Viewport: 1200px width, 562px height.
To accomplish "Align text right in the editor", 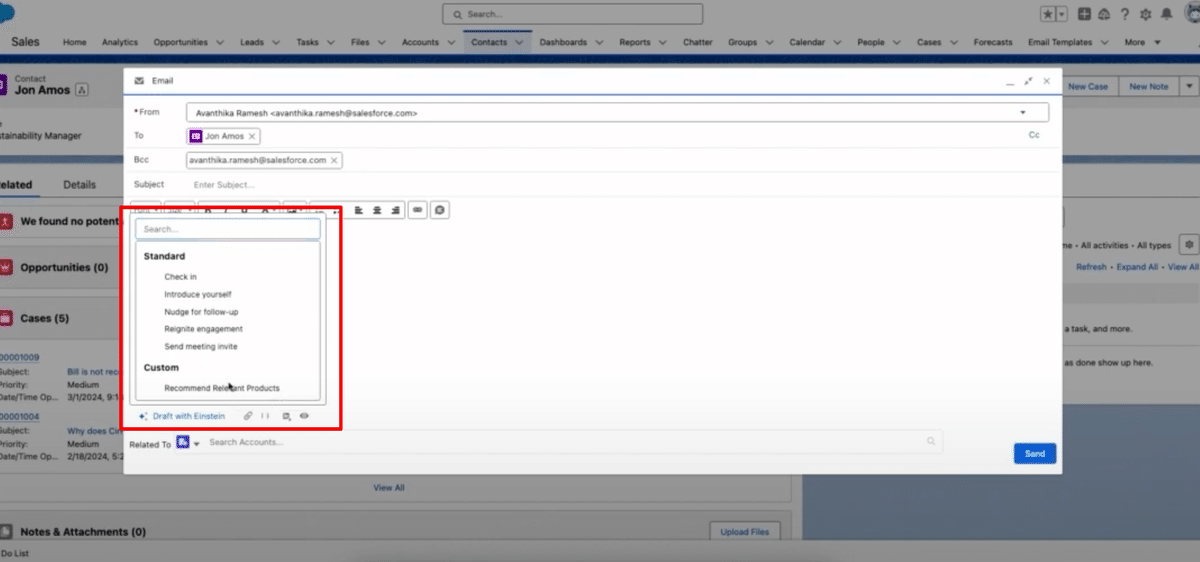I will [x=396, y=210].
